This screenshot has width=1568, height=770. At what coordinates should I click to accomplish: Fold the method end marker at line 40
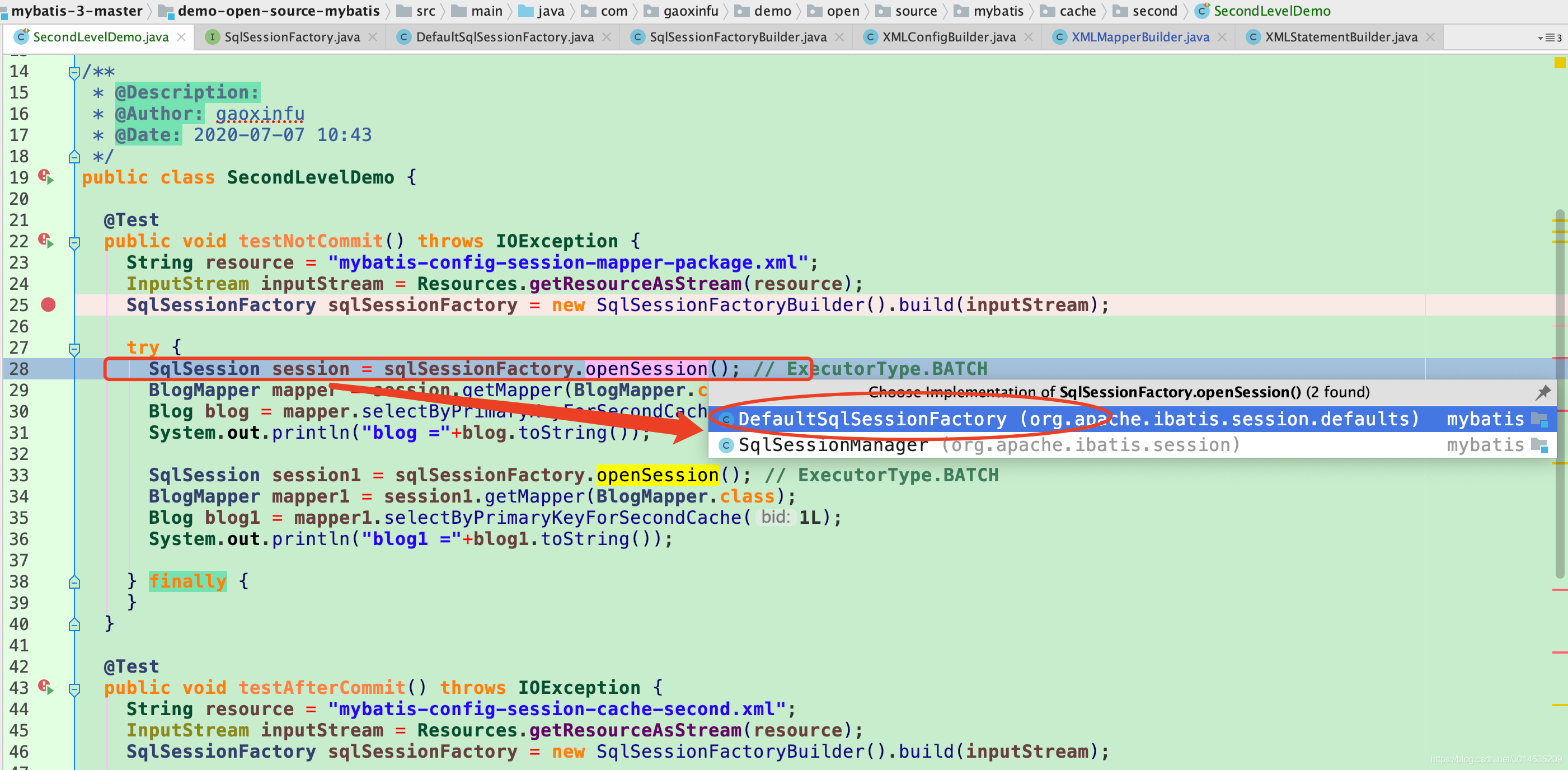coord(74,625)
